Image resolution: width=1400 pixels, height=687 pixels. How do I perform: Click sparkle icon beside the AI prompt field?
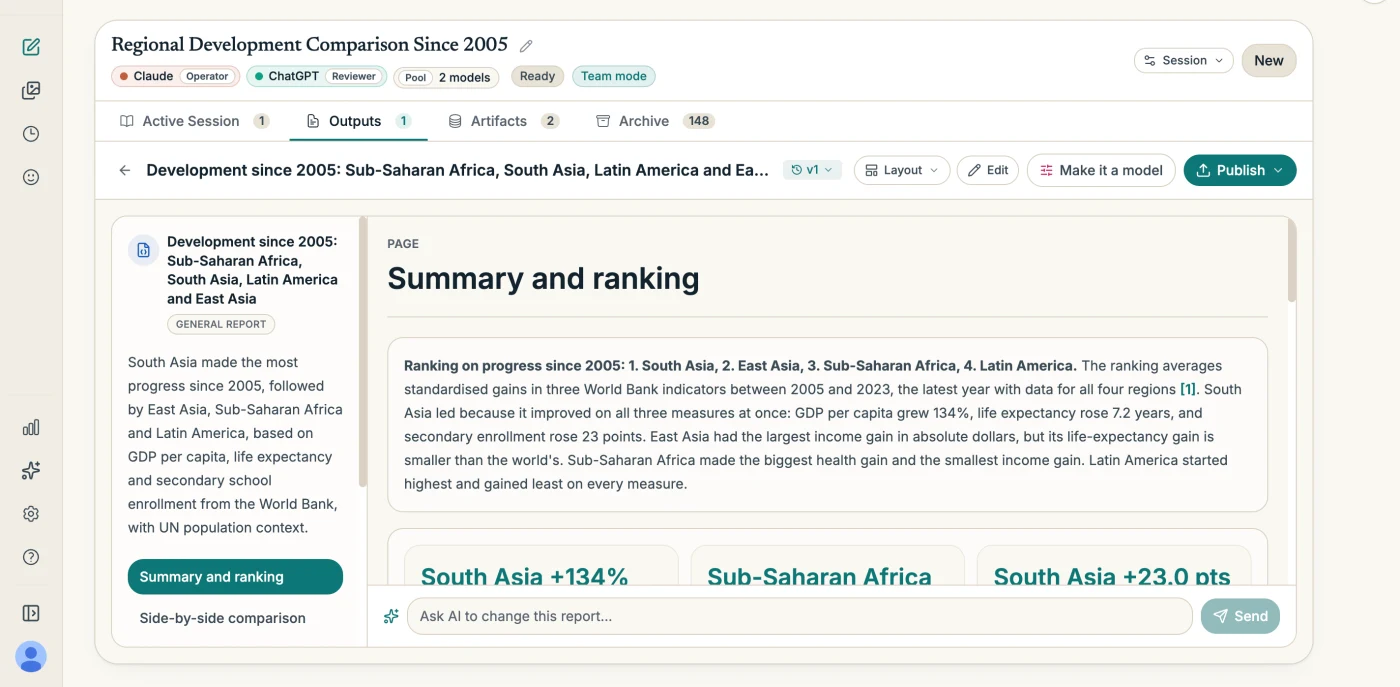click(x=391, y=616)
